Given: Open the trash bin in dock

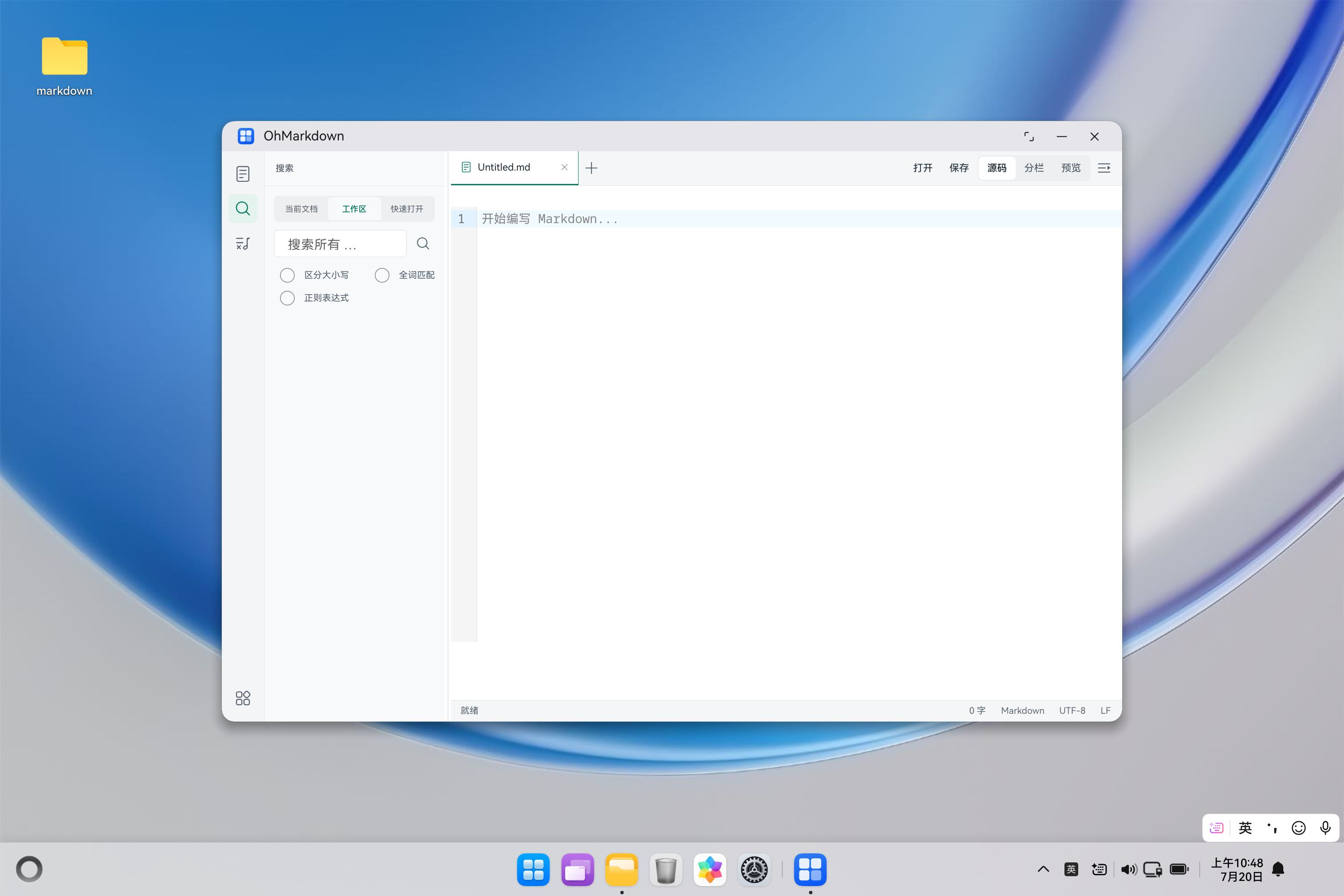Looking at the screenshot, I should [666, 869].
